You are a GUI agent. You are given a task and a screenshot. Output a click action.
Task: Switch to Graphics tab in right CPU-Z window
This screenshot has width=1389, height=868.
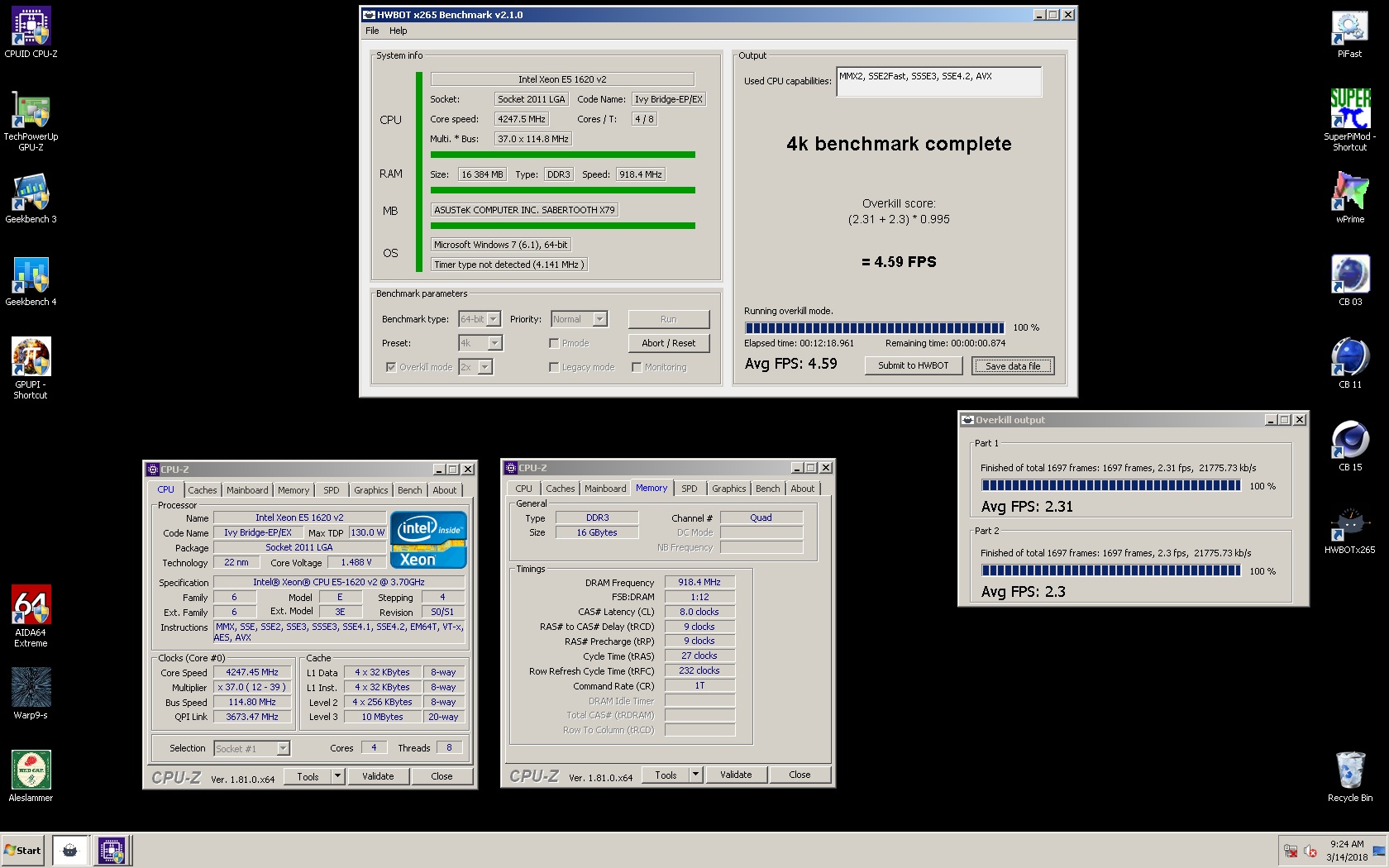[728, 489]
